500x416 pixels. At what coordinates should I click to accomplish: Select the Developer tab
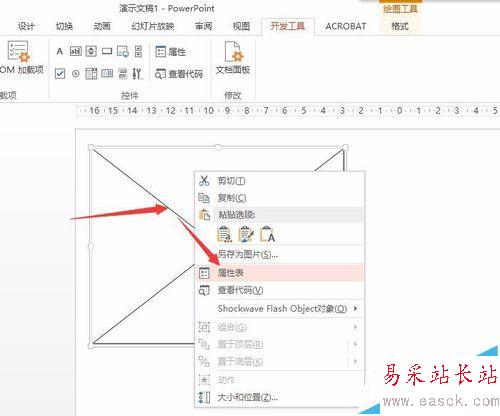[x=288, y=26]
